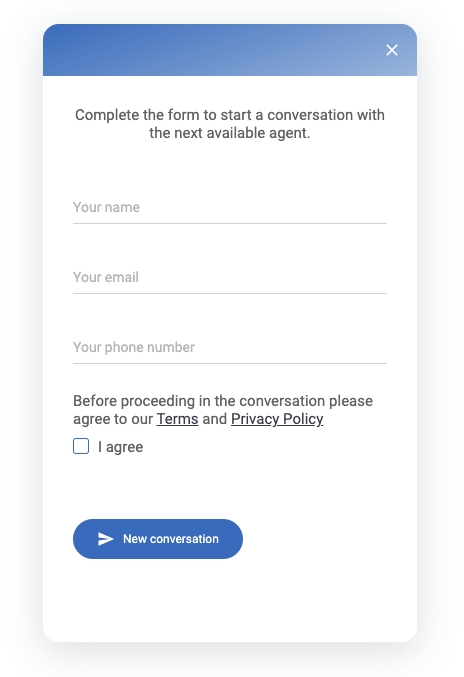Activate the Your phone number field
Viewport: 464px width, 677px height.
coord(230,348)
